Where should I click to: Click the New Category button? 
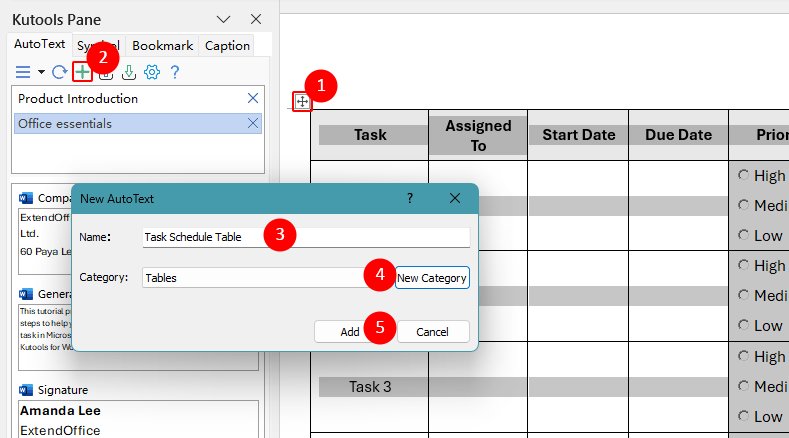(x=432, y=278)
